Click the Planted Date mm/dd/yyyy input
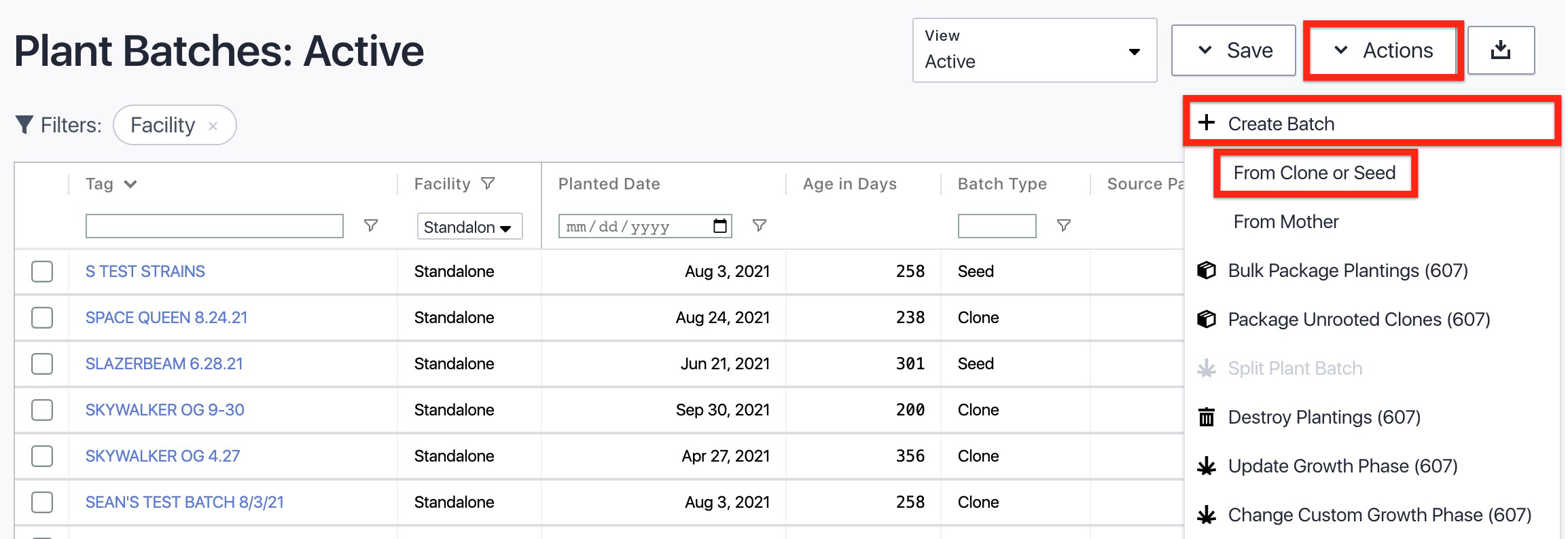The width and height of the screenshot is (1568, 539). 645,226
